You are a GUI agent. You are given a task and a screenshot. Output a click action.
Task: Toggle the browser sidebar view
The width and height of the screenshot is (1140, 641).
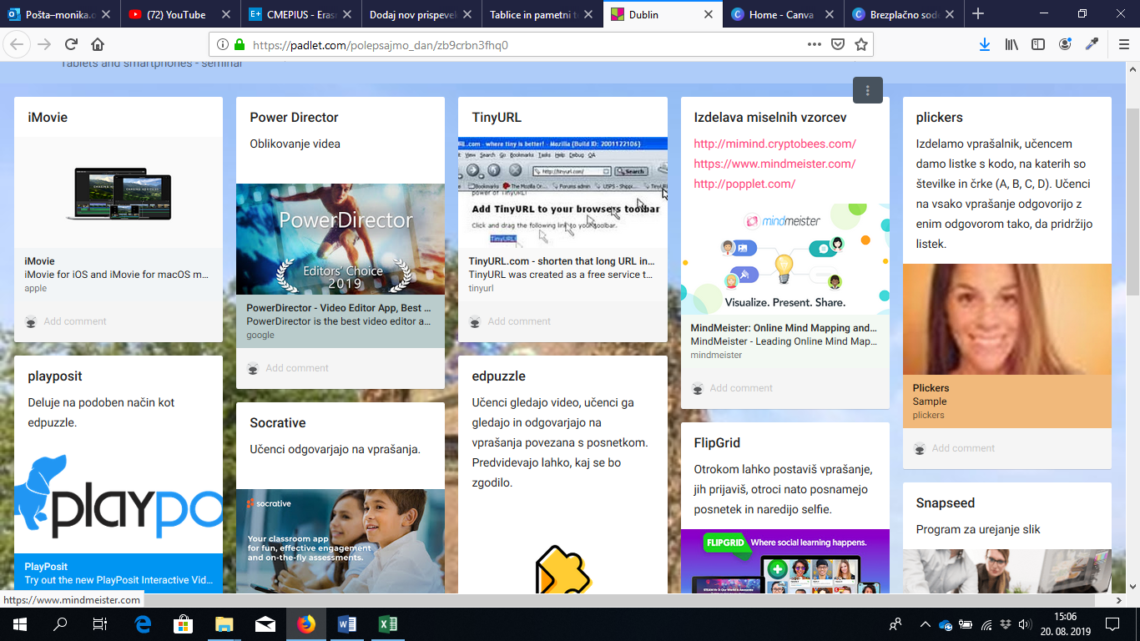[1038, 44]
